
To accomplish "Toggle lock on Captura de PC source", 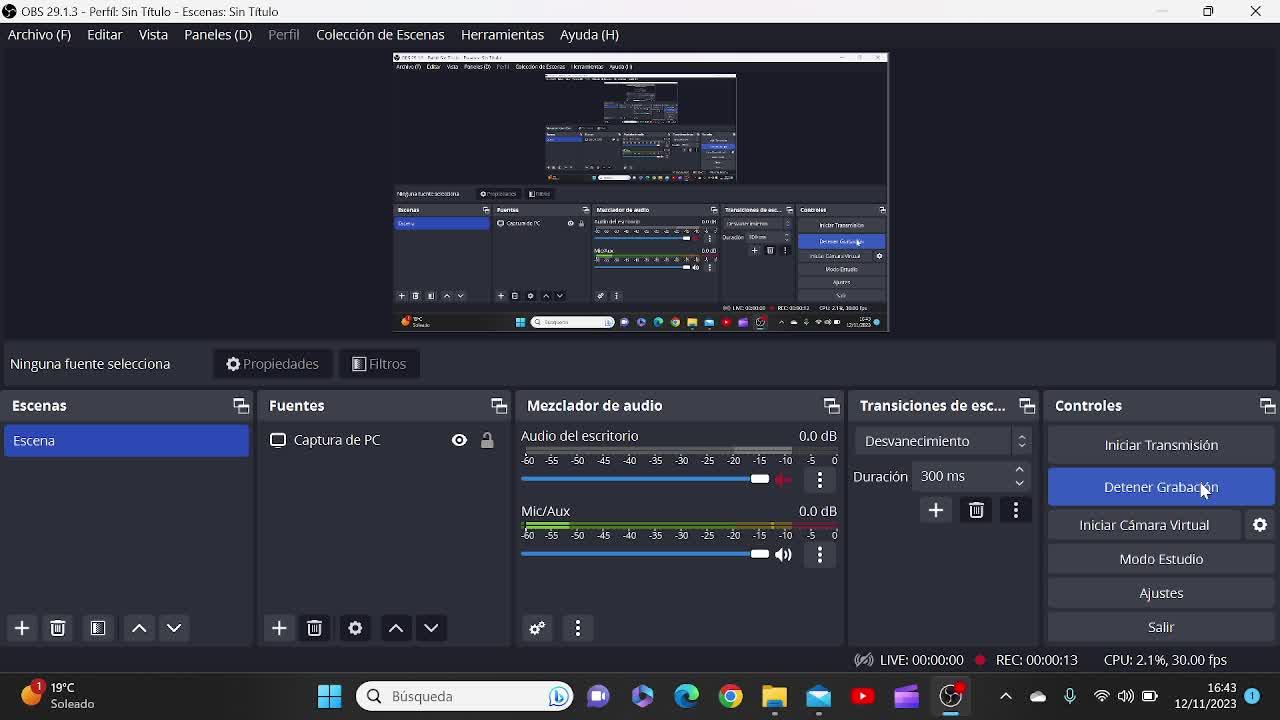I will click(487, 440).
